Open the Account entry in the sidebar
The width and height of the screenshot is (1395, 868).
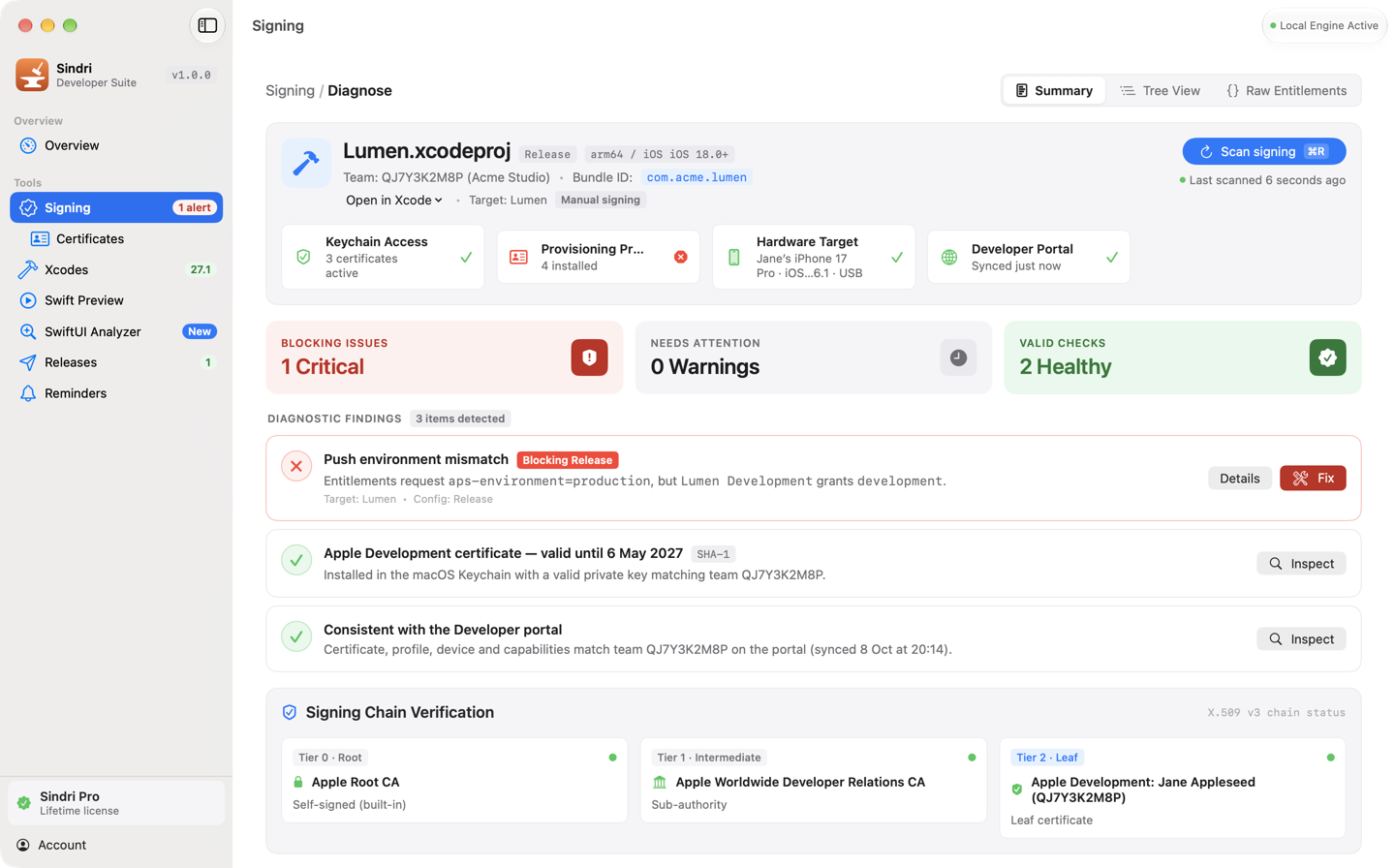[116, 845]
